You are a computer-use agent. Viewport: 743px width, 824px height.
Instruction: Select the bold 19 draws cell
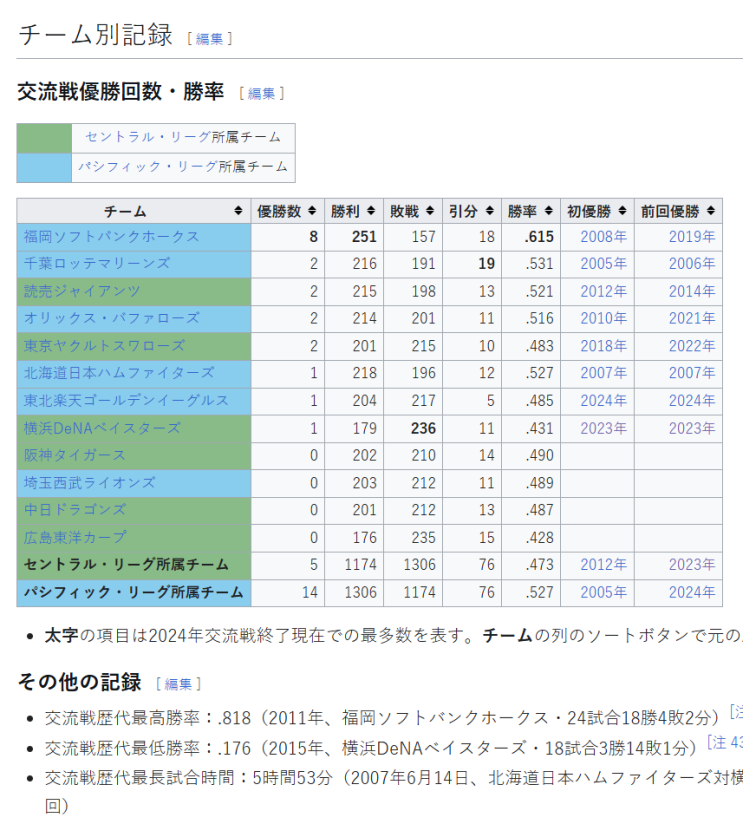(472, 264)
